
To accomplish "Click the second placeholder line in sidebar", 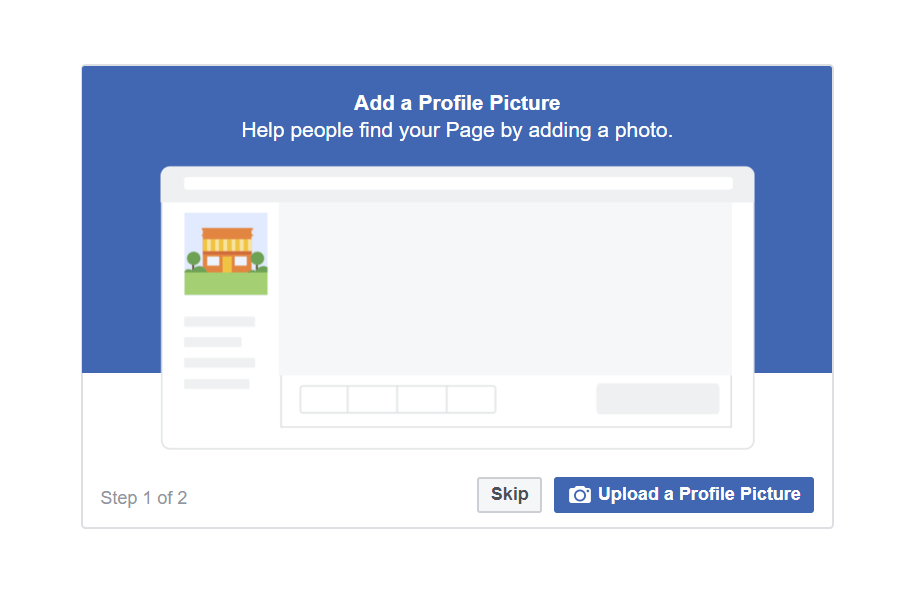I will (212, 342).
